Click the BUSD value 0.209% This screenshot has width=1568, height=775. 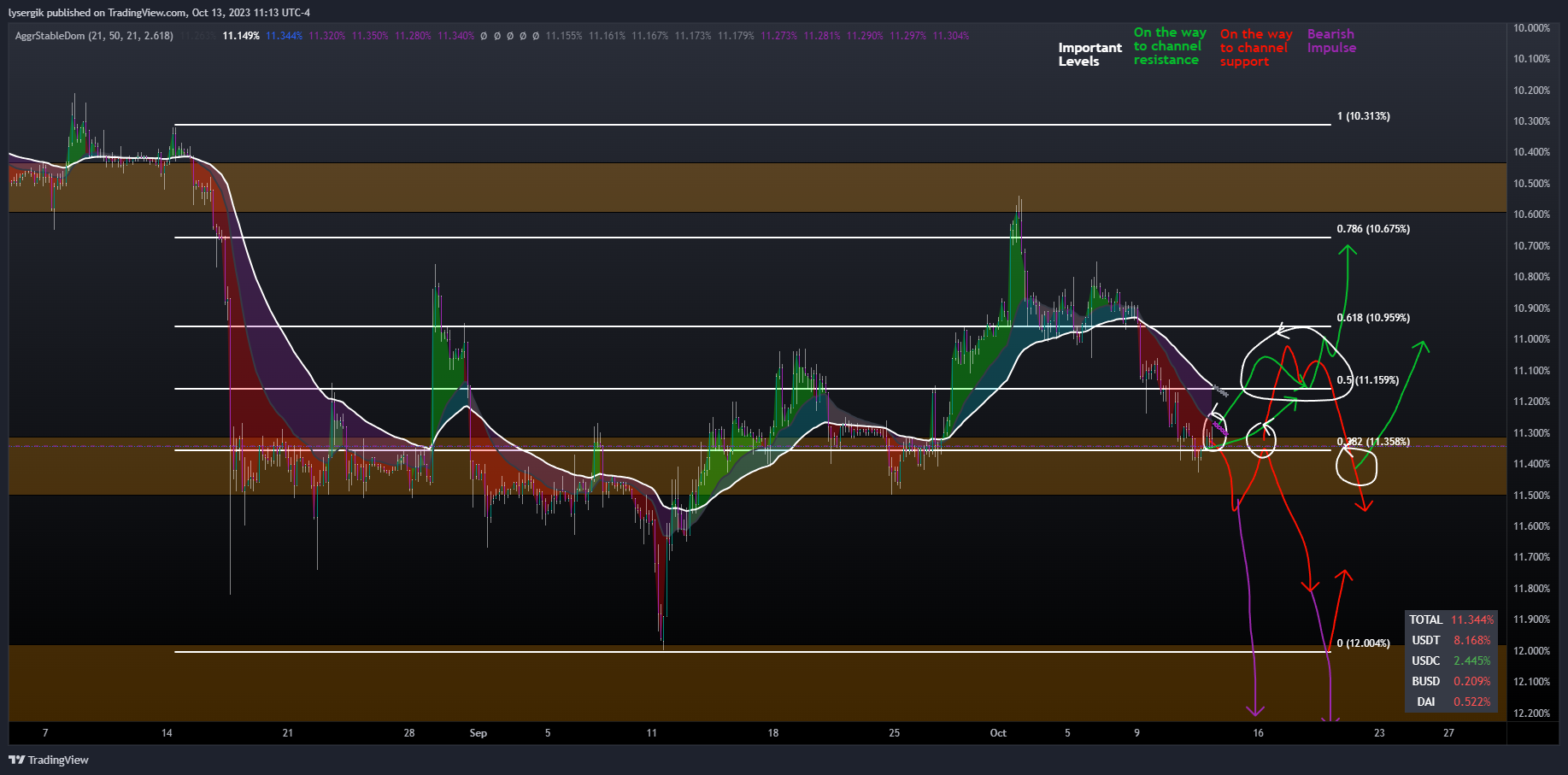tap(1471, 681)
